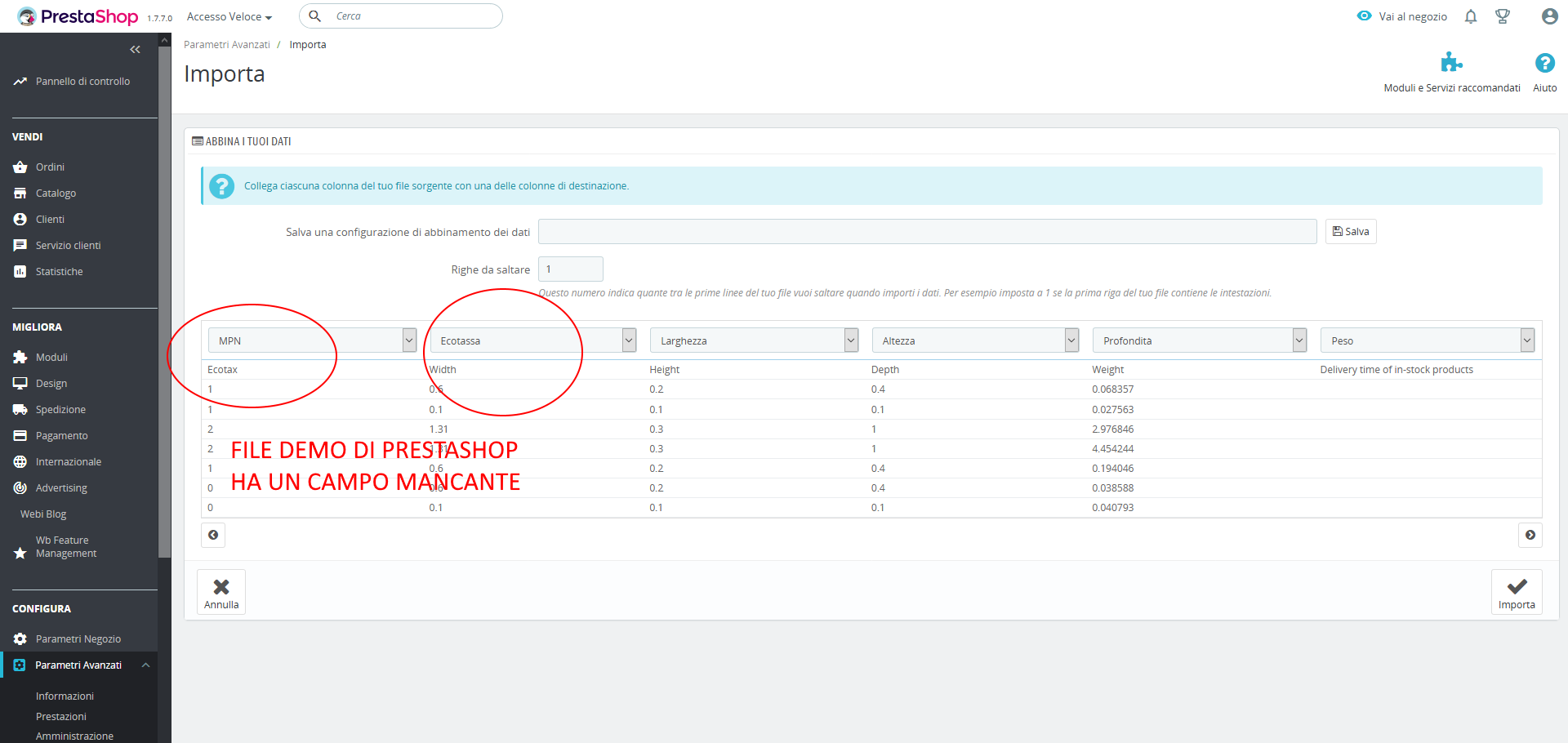Click the Pagamento card icon
Viewport: 1568px width, 743px height.
(x=20, y=436)
